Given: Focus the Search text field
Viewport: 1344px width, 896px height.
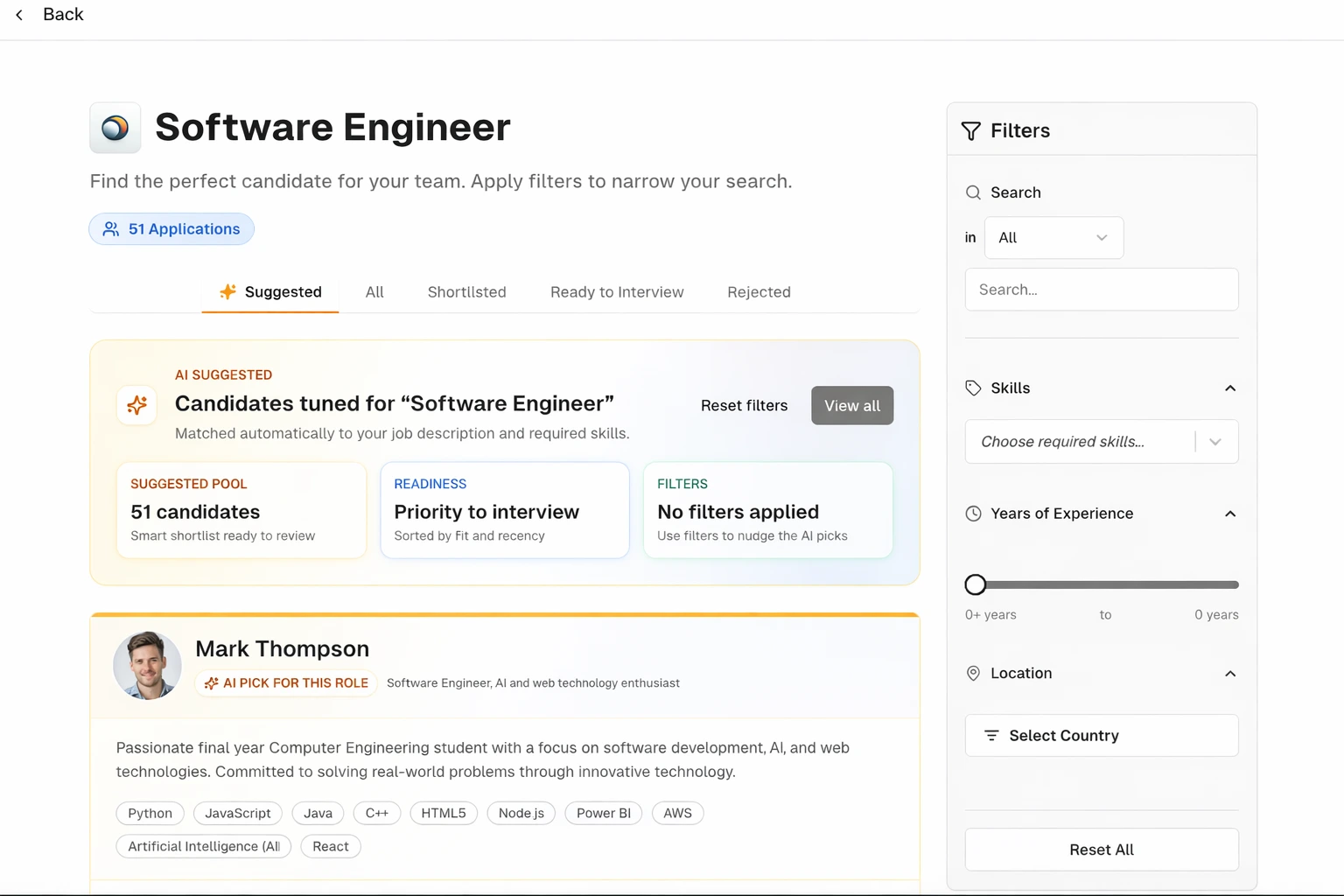Looking at the screenshot, I should pos(1101,290).
